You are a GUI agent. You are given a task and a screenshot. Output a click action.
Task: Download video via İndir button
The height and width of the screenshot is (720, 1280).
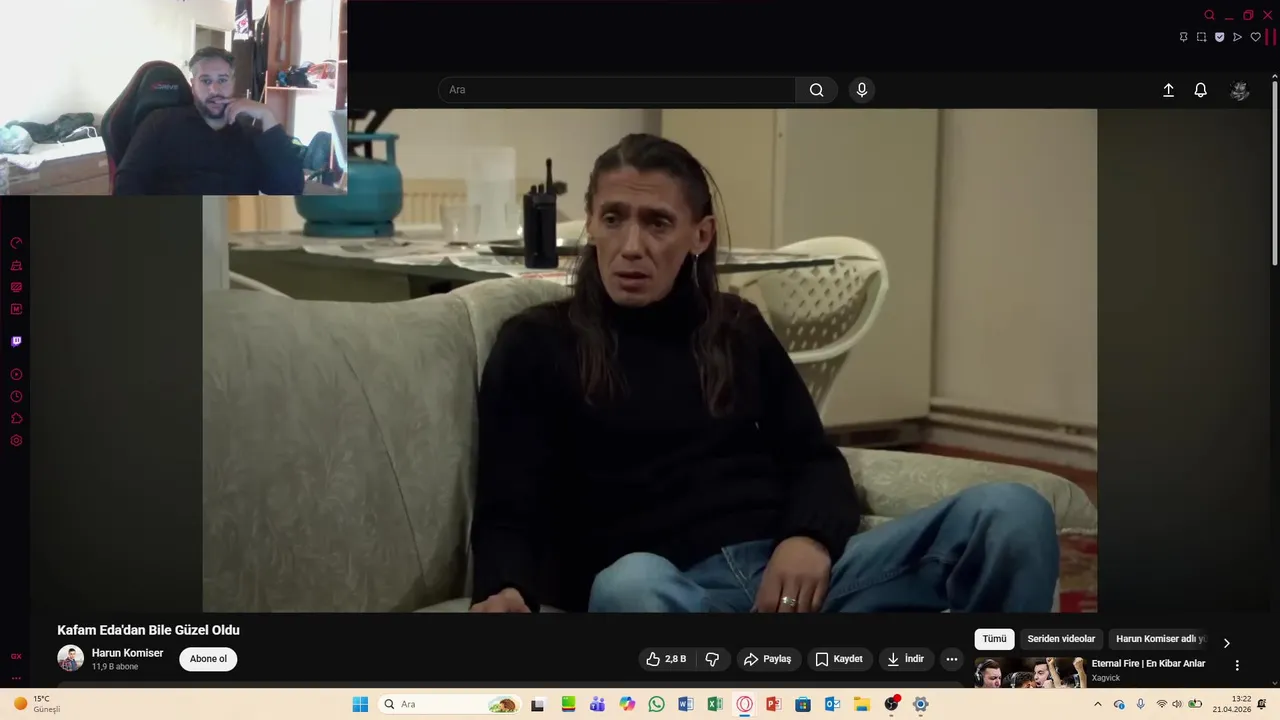tap(906, 659)
